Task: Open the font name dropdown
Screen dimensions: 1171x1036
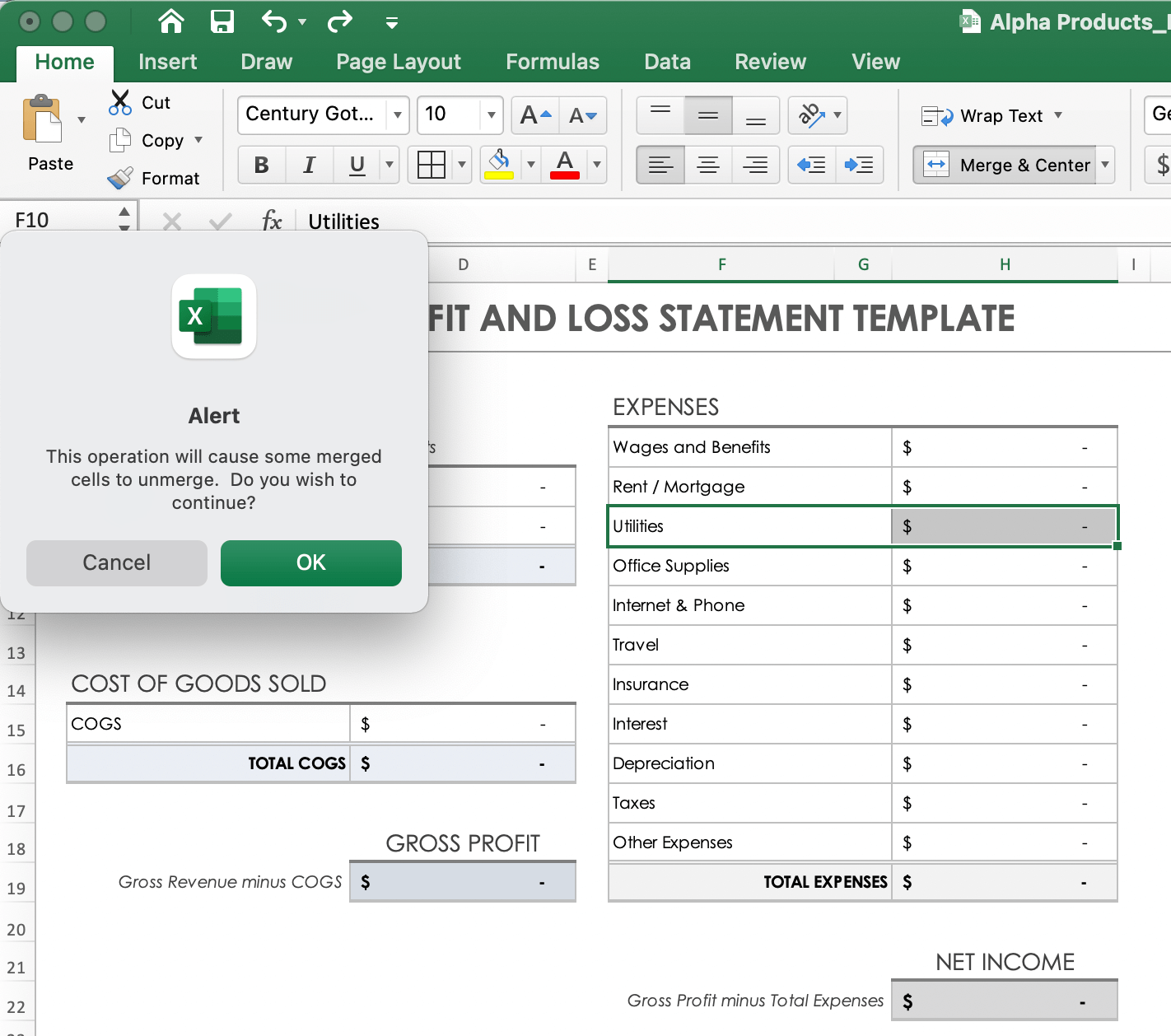Action: click(398, 115)
